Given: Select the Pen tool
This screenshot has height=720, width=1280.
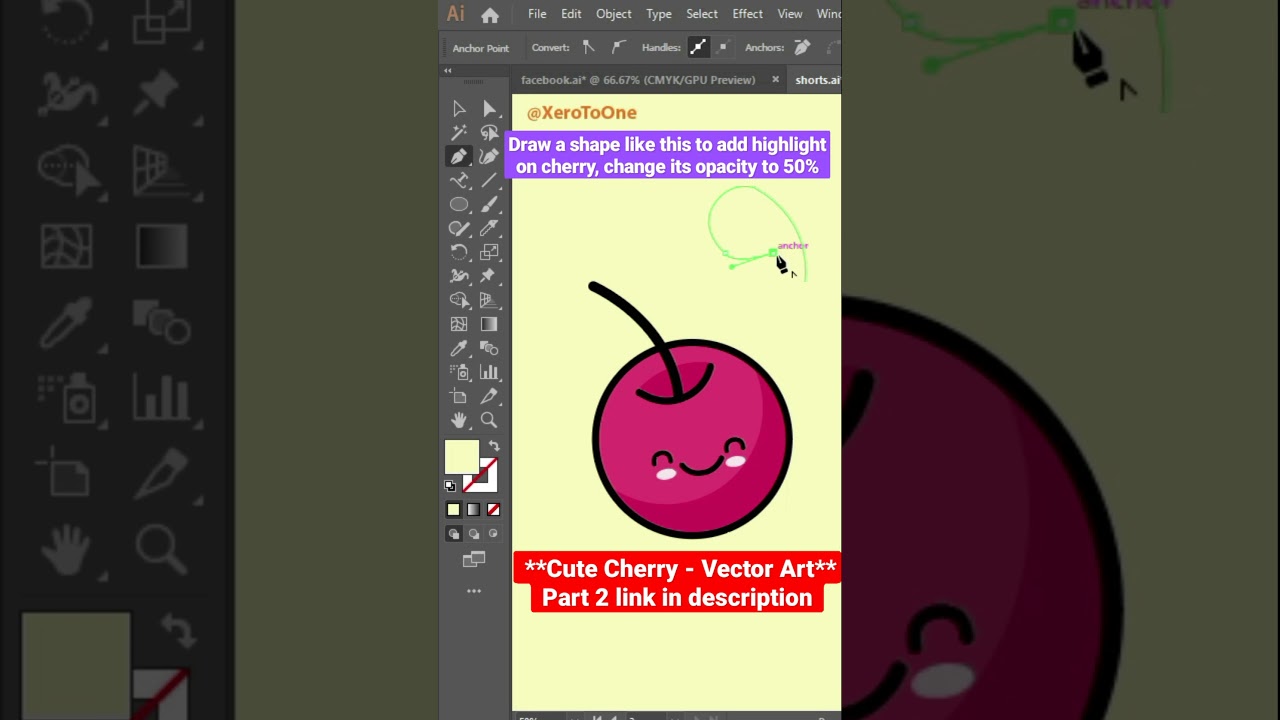Looking at the screenshot, I should (459, 157).
